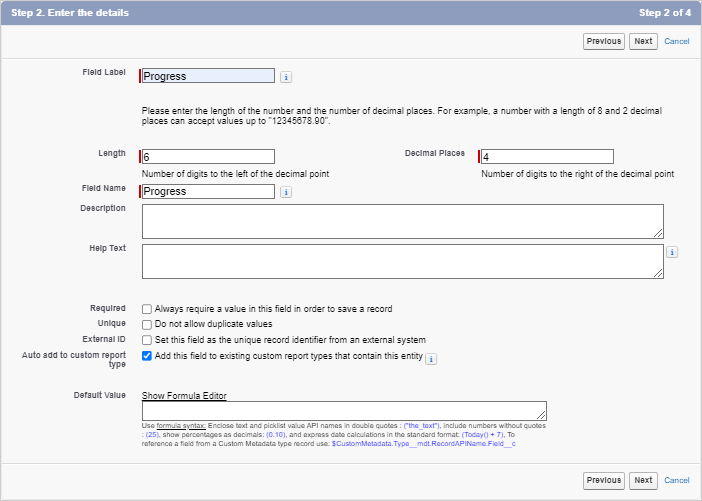Viewport: 702px width, 501px height.
Task: Click the bottom Cancel link
Action: click(x=677, y=480)
